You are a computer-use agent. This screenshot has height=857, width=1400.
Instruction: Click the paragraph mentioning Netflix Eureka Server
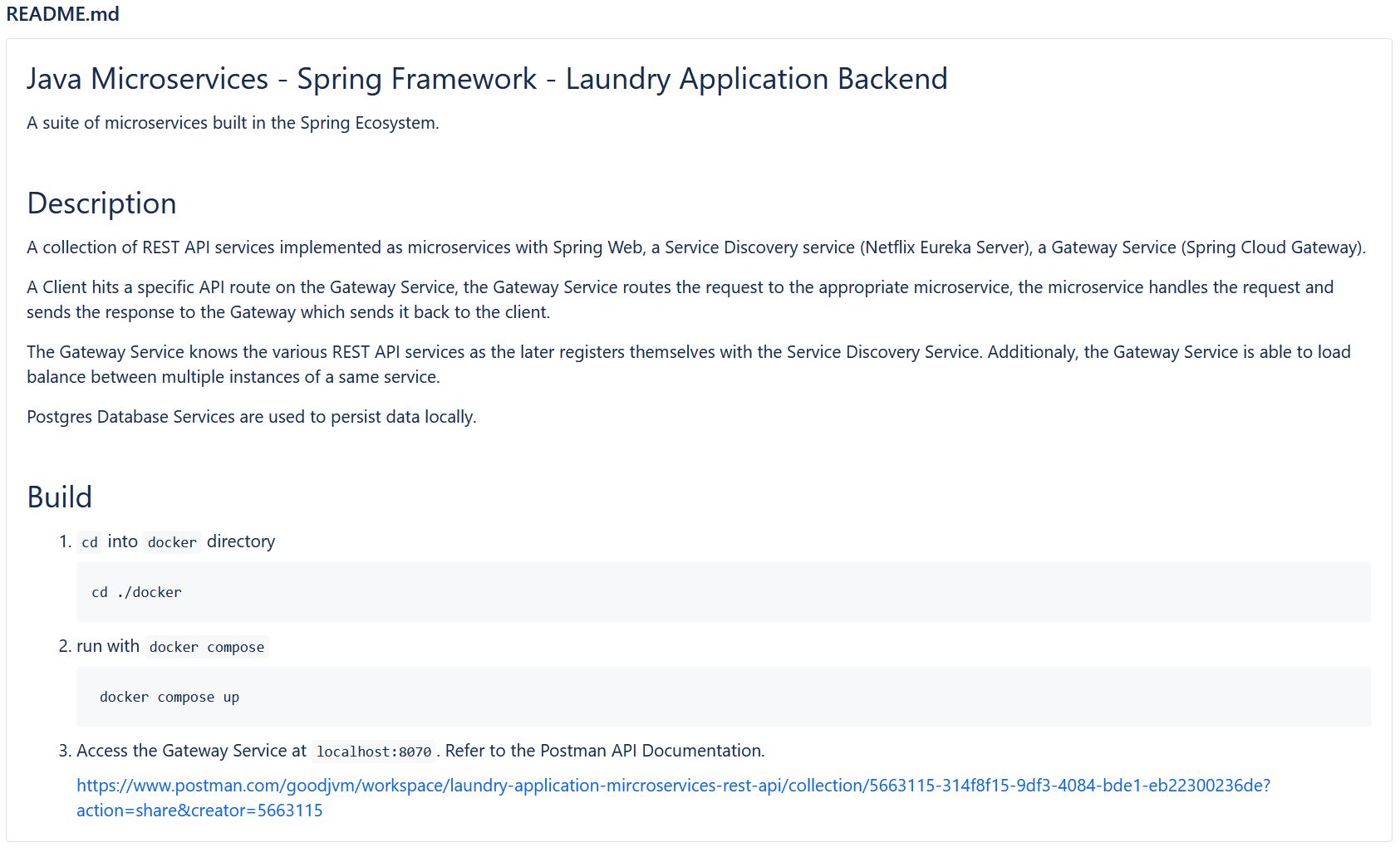click(x=695, y=247)
